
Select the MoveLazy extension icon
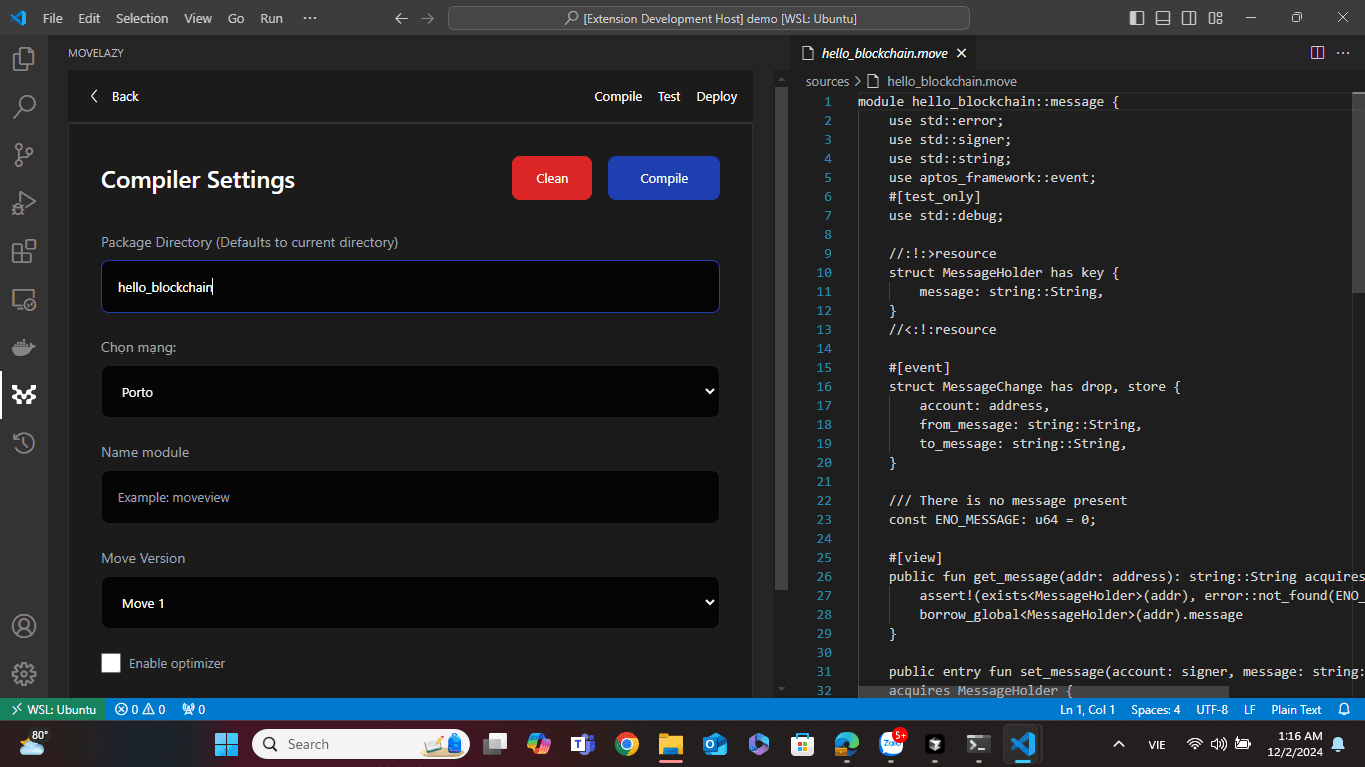(x=24, y=395)
